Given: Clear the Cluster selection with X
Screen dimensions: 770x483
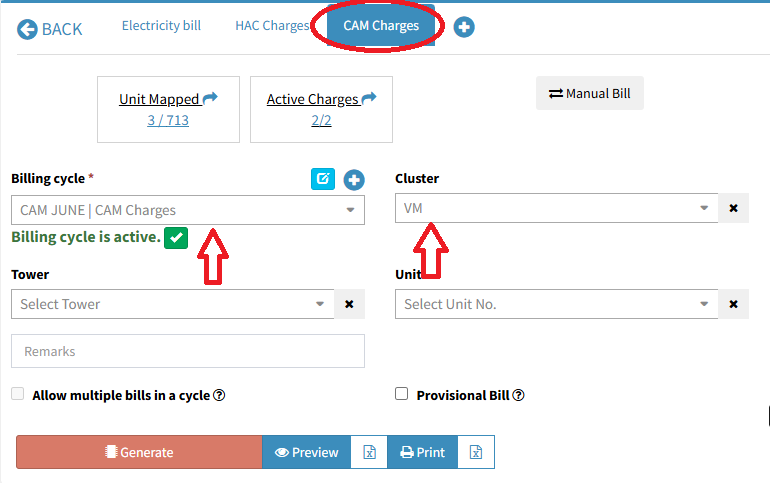Looking at the screenshot, I should pyautogui.click(x=733, y=208).
